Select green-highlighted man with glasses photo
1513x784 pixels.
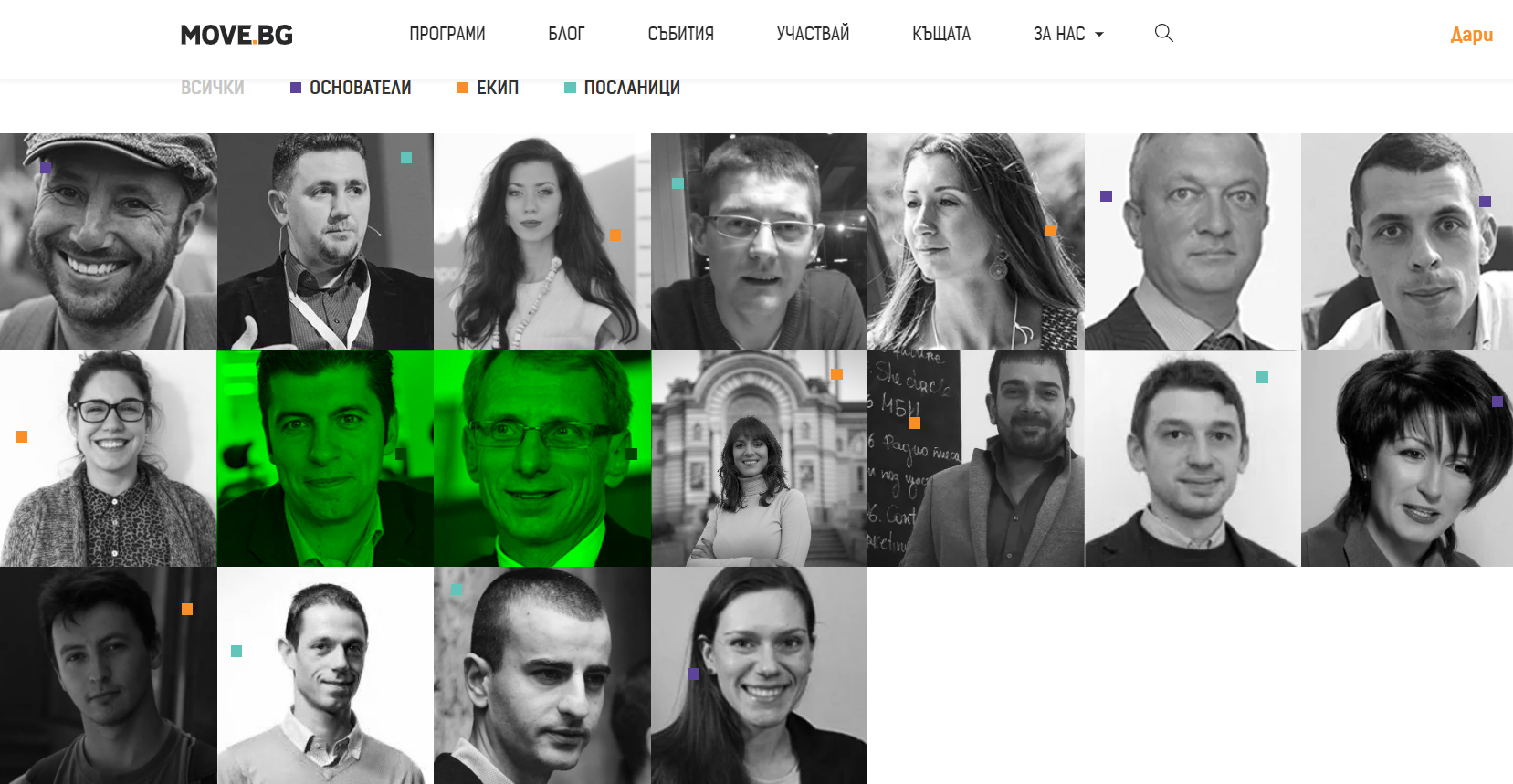pyautogui.click(x=542, y=458)
